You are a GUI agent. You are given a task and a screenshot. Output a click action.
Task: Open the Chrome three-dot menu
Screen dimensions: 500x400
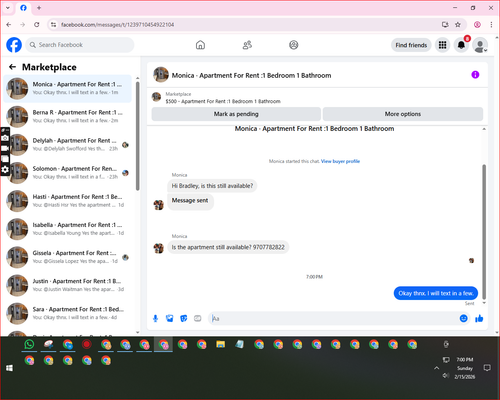click(491, 25)
